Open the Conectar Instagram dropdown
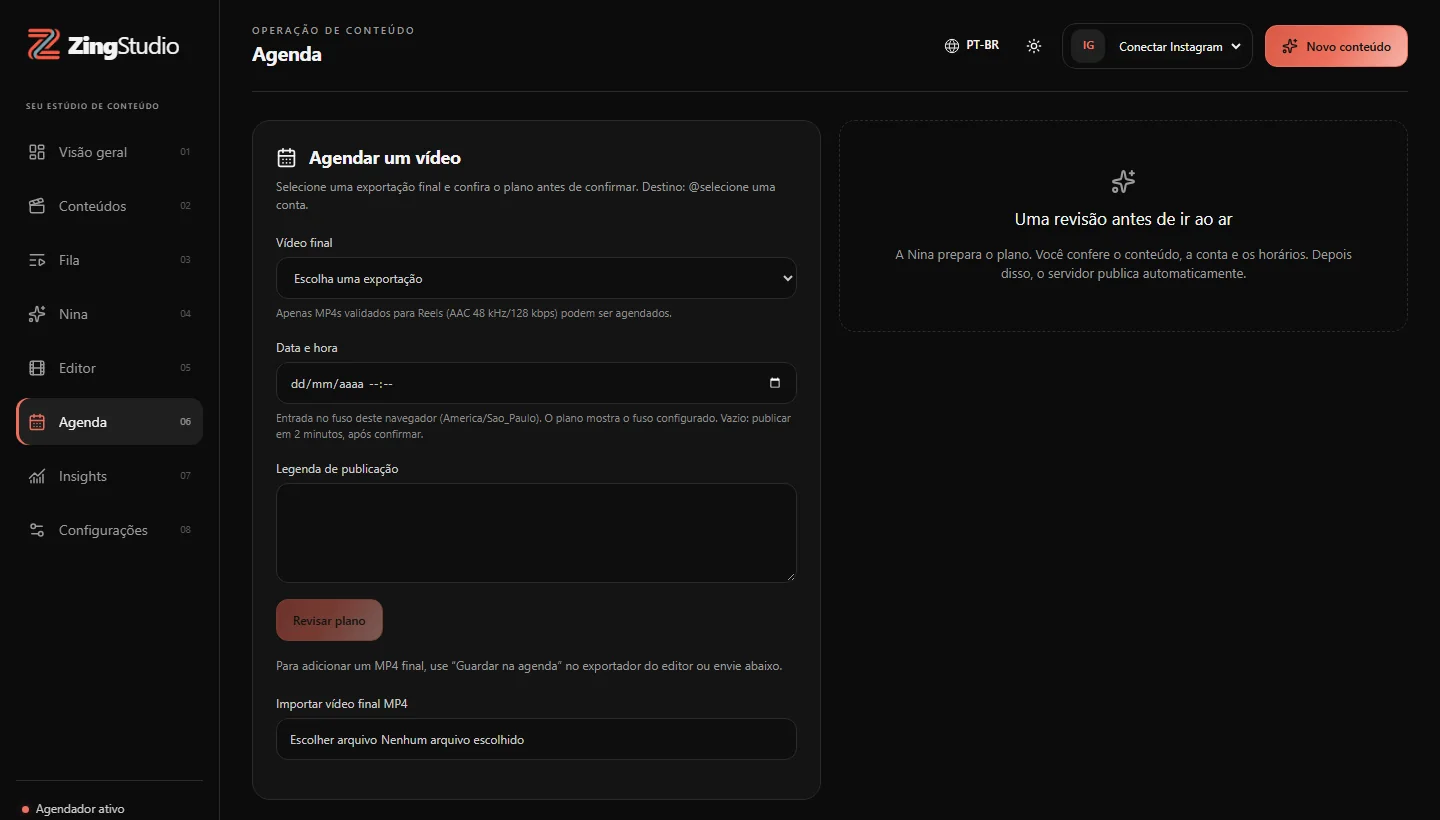Screen dimensions: 1440x820 click(1157, 46)
